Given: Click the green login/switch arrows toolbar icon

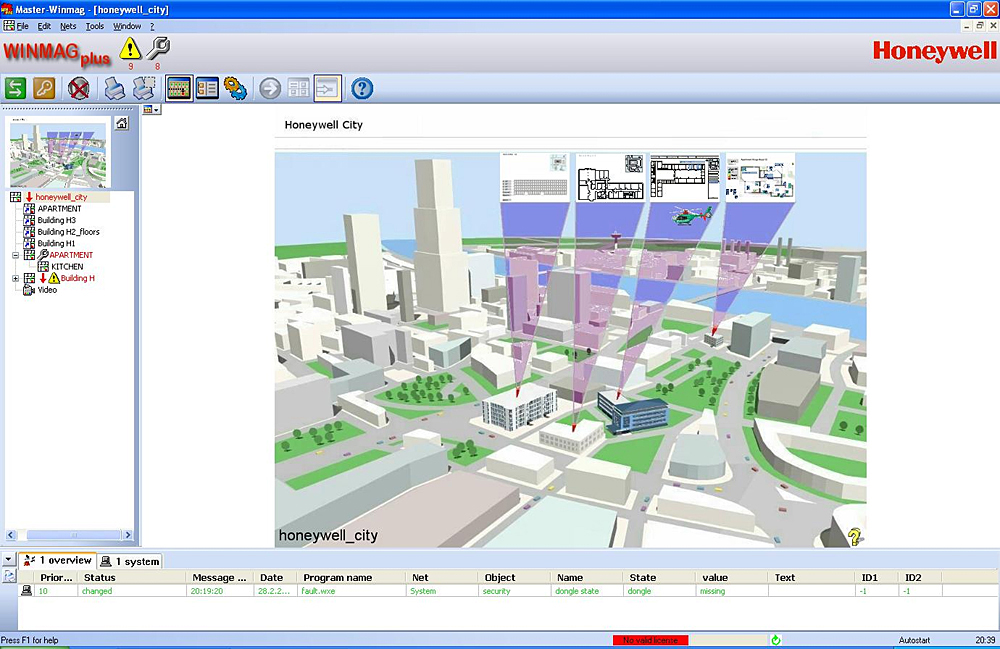Looking at the screenshot, I should point(16,88).
